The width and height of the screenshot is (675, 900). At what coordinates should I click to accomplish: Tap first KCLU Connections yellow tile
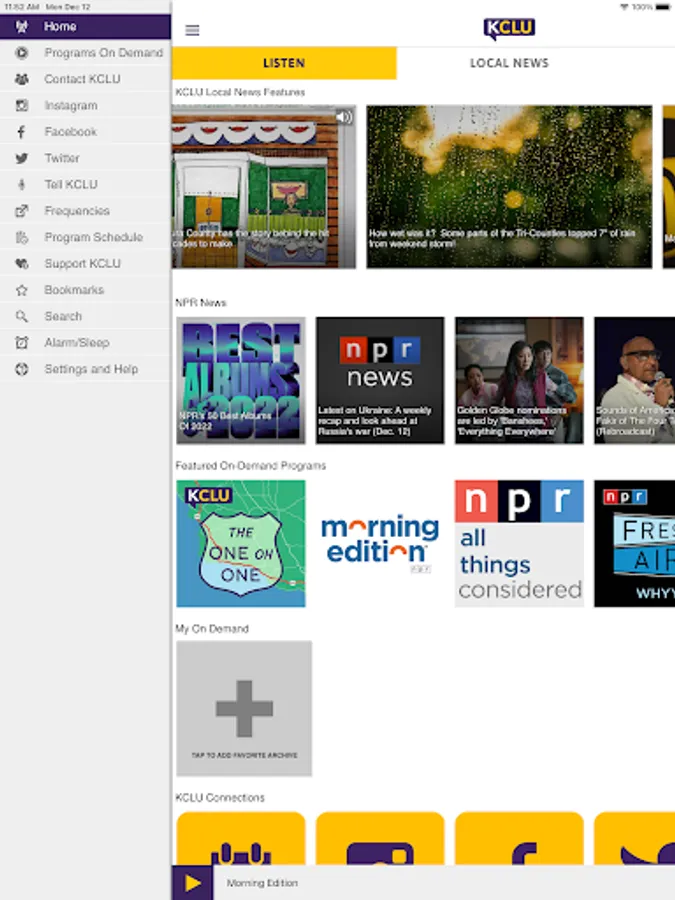[x=241, y=839]
